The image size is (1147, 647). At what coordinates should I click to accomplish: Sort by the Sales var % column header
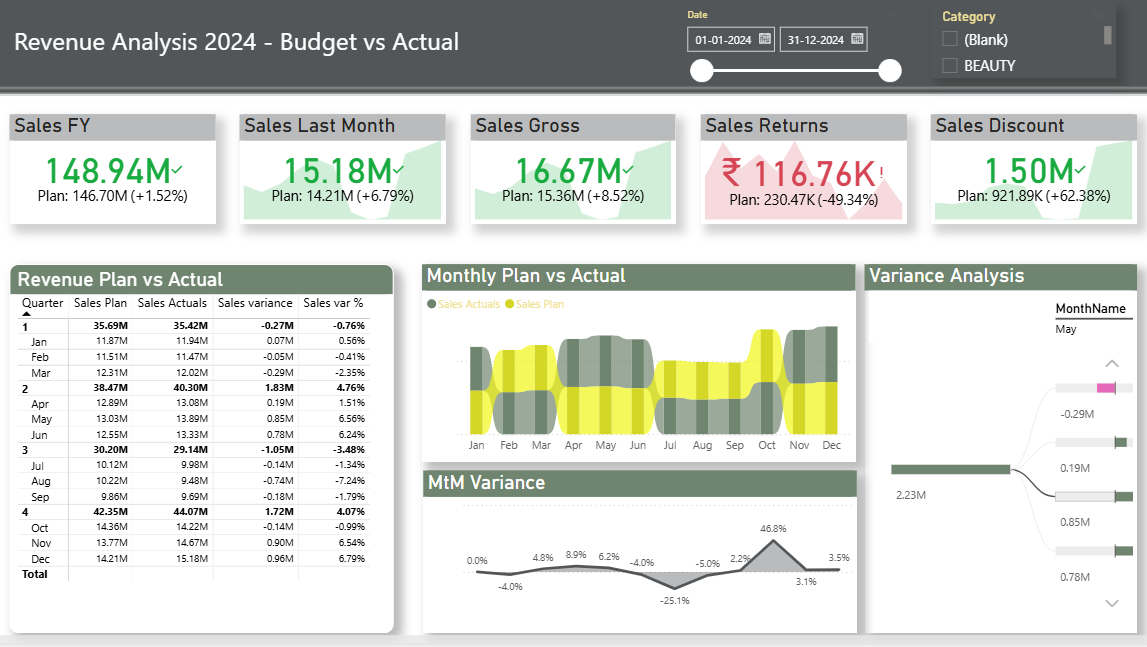(333, 303)
